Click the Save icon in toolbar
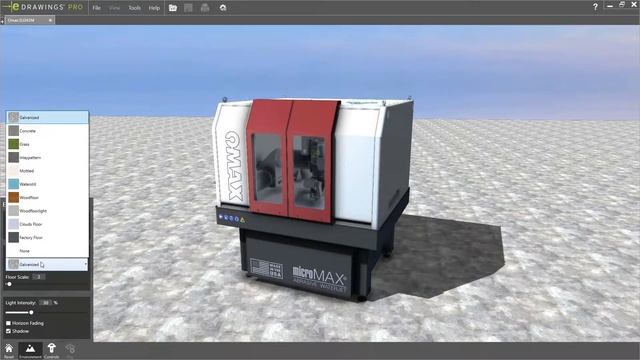The height and width of the screenshot is (360, 640). [188, 8]
